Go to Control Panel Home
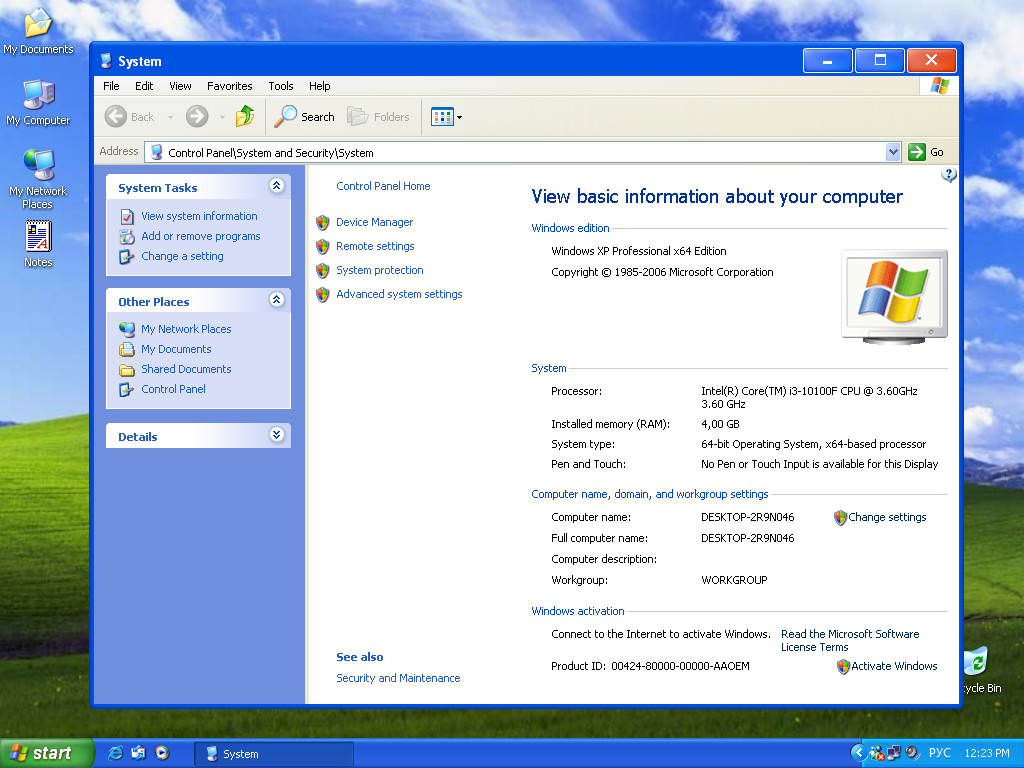This screenshot has width=1024, height=768. 383,186
